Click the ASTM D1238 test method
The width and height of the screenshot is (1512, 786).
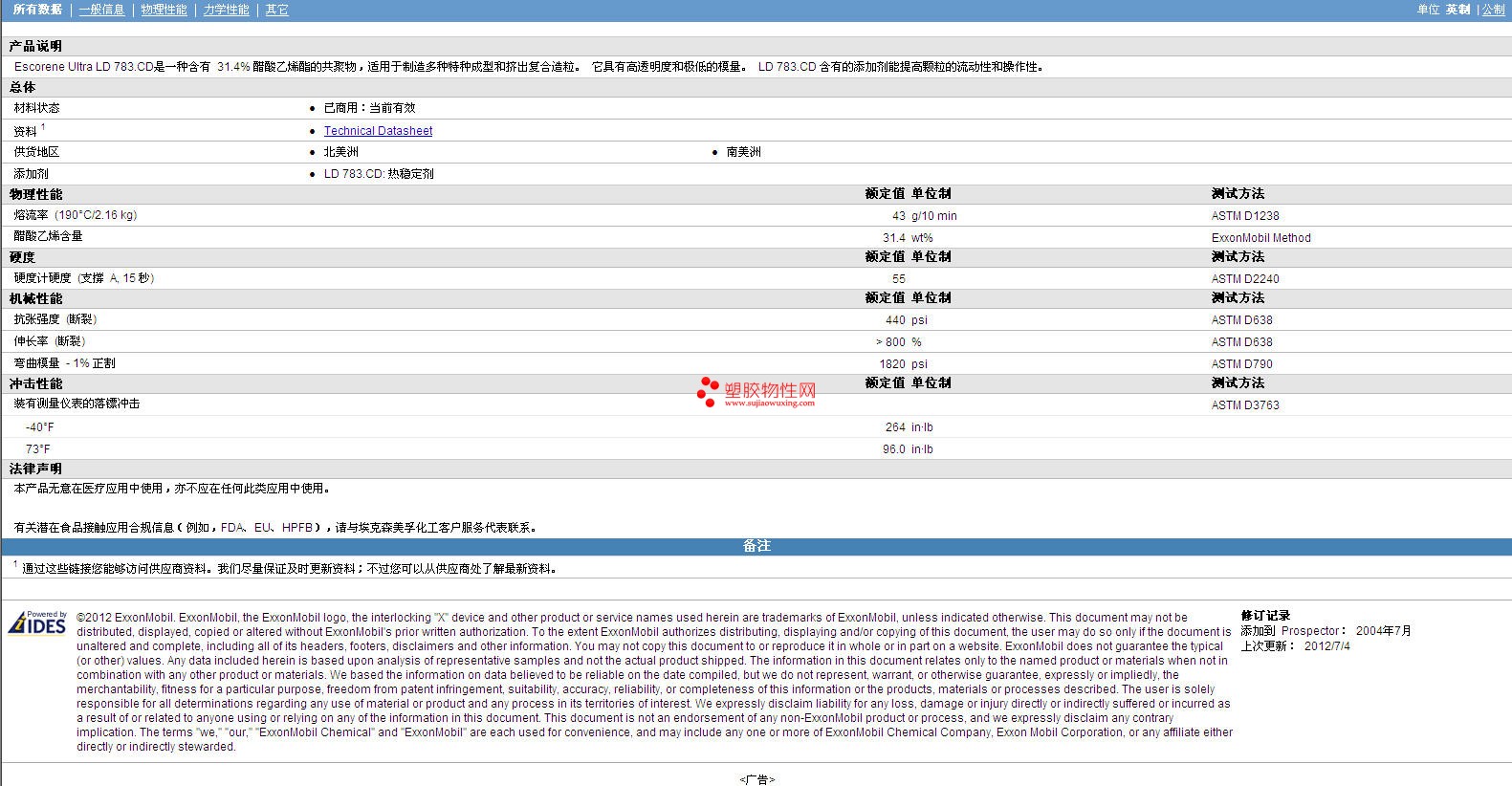(1245, 216)
